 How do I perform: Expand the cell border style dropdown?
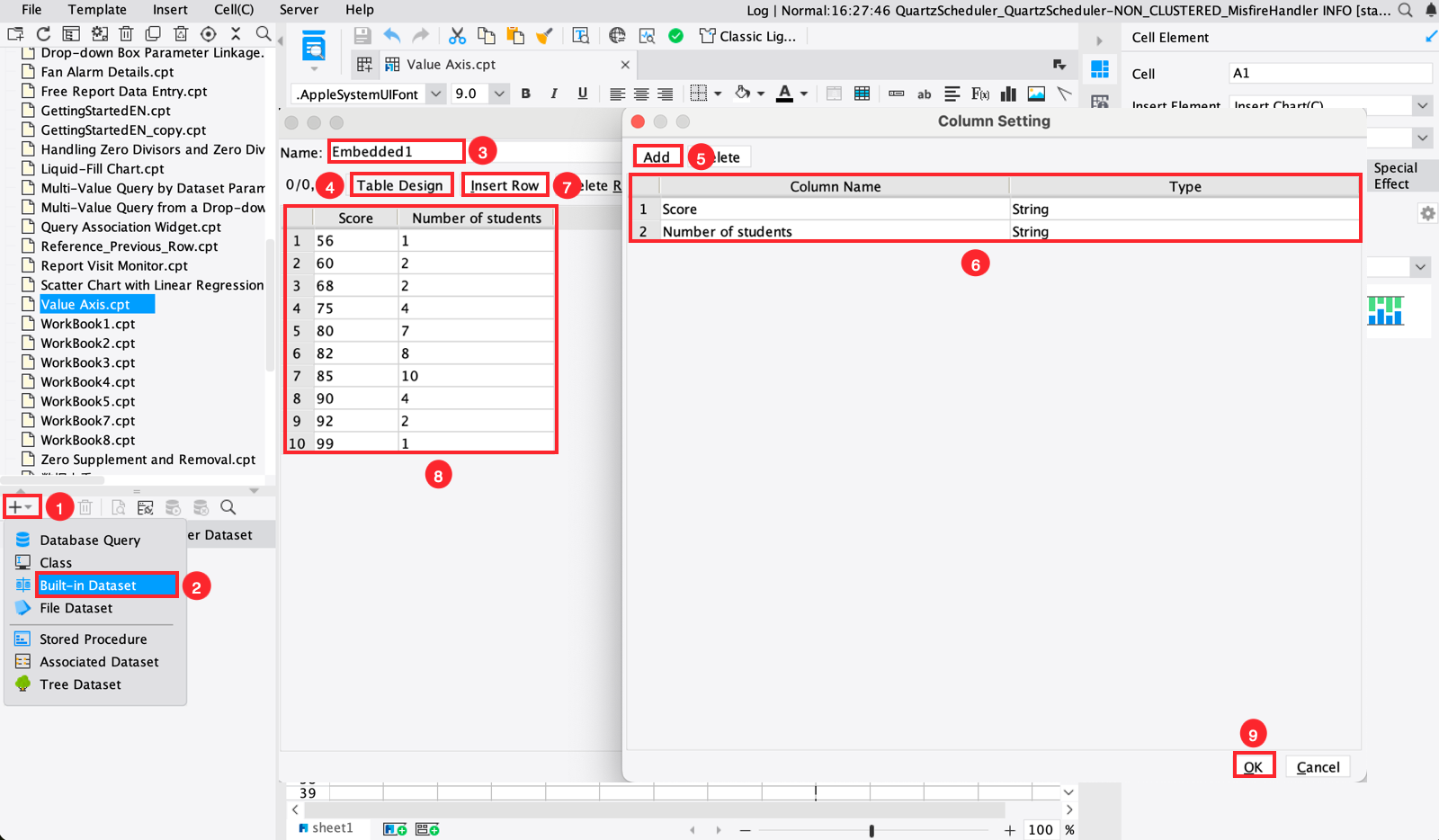pos(718,94)
